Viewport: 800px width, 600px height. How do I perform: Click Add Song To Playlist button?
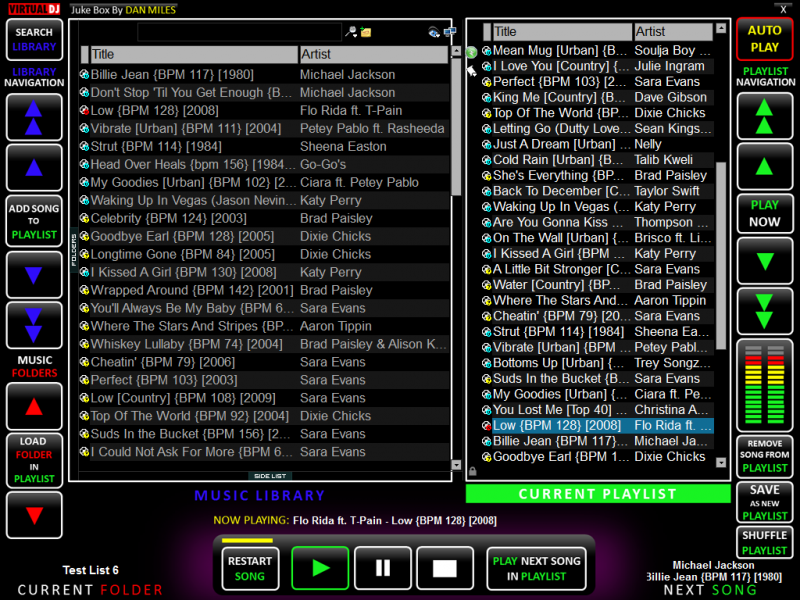point(34,221)
